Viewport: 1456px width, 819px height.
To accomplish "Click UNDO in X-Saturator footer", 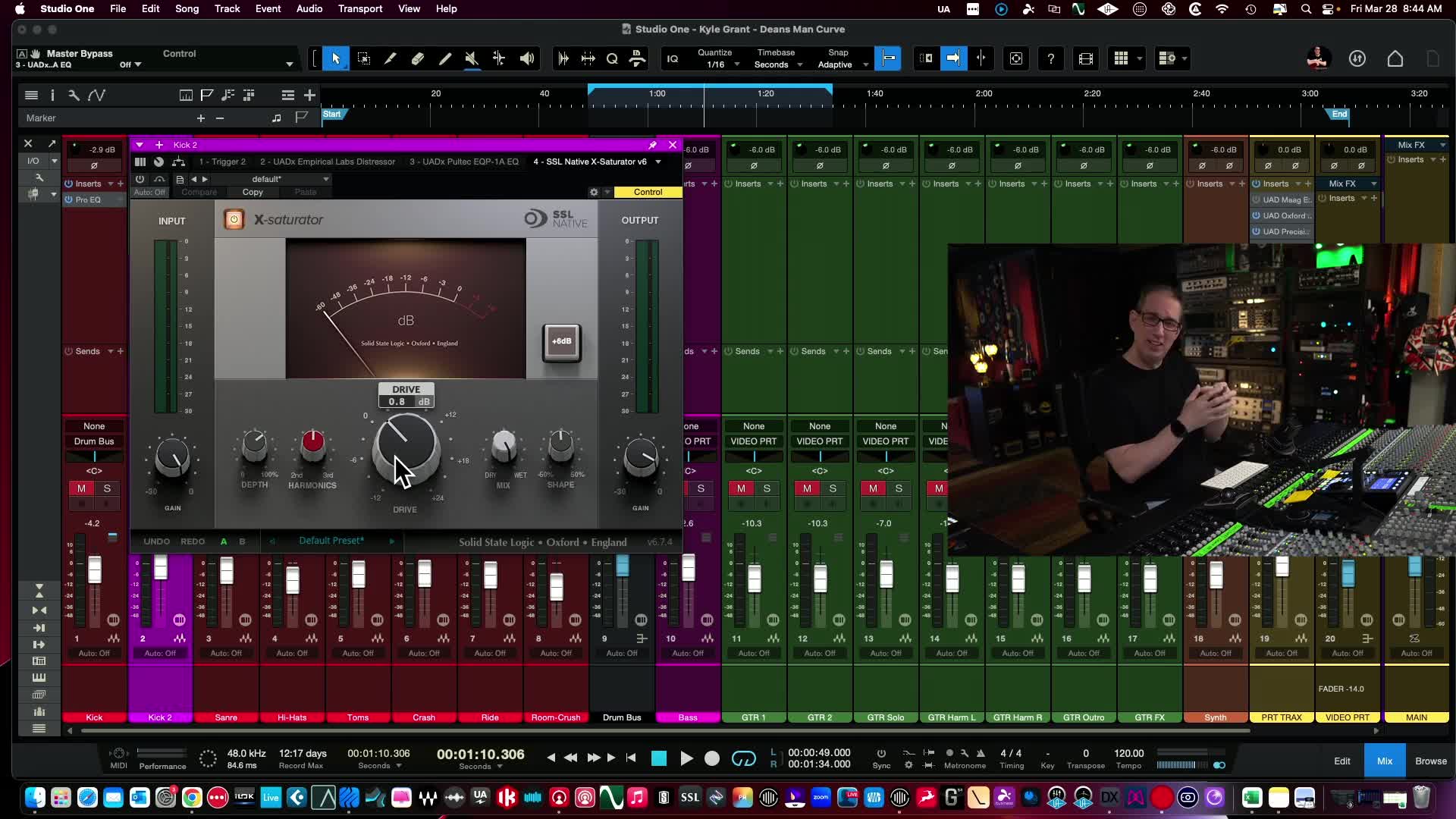I will [x=156, y=541].
